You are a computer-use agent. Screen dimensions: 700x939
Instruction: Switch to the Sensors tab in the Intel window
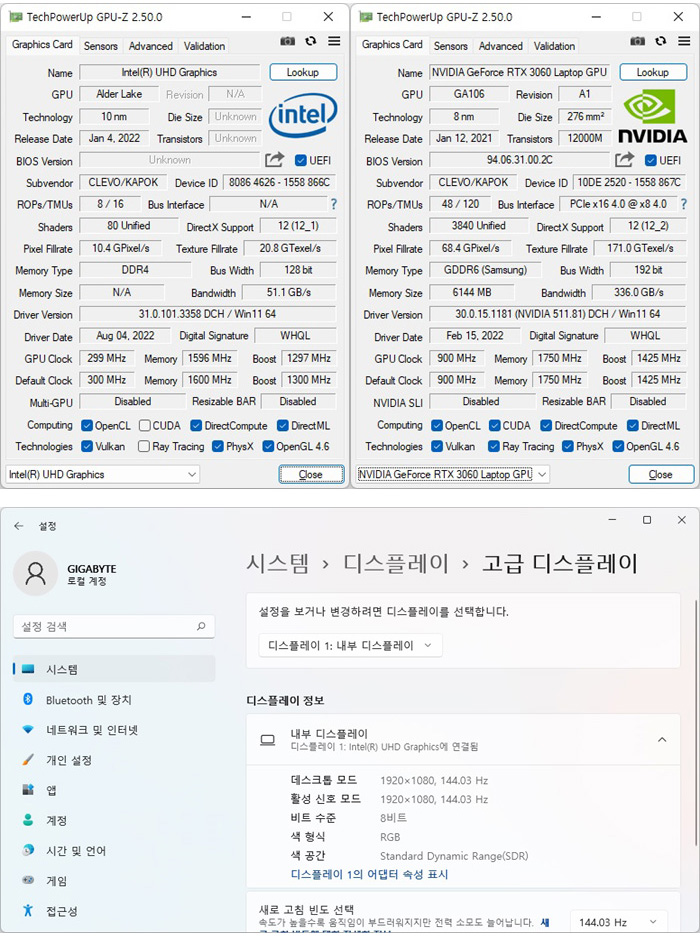pyautogui.click(x=101, y=46)
